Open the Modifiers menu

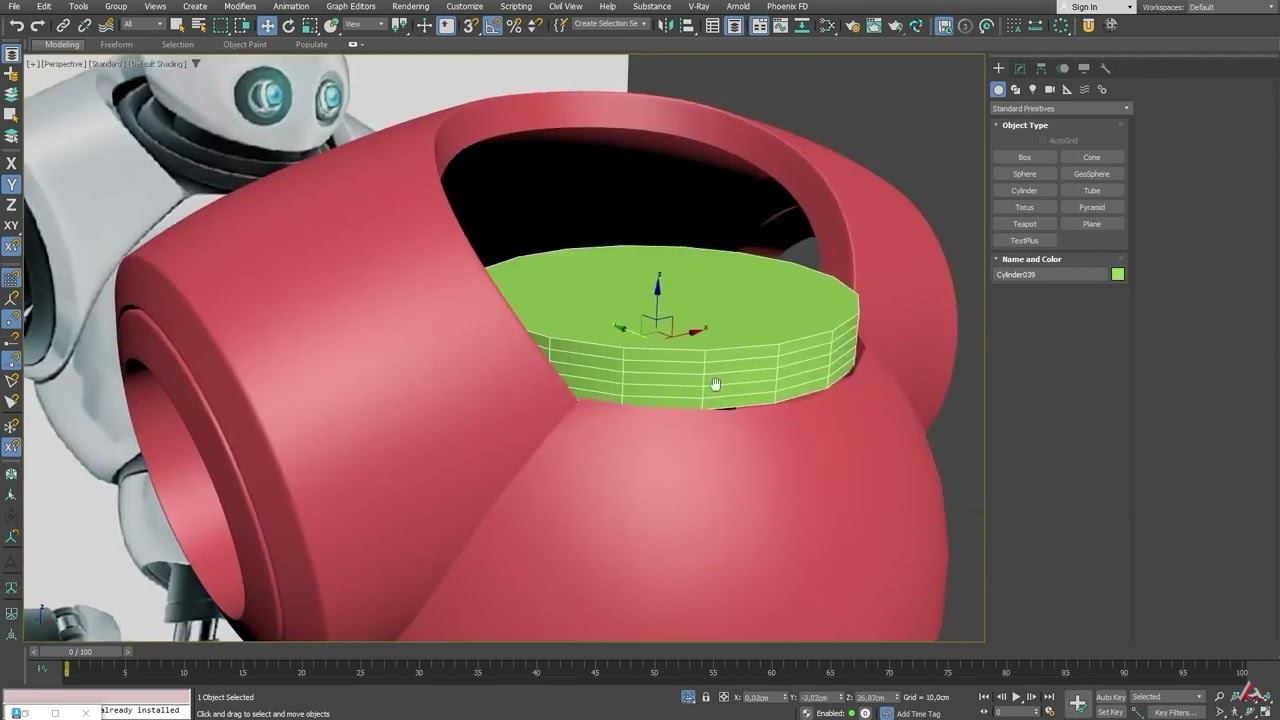240,6
